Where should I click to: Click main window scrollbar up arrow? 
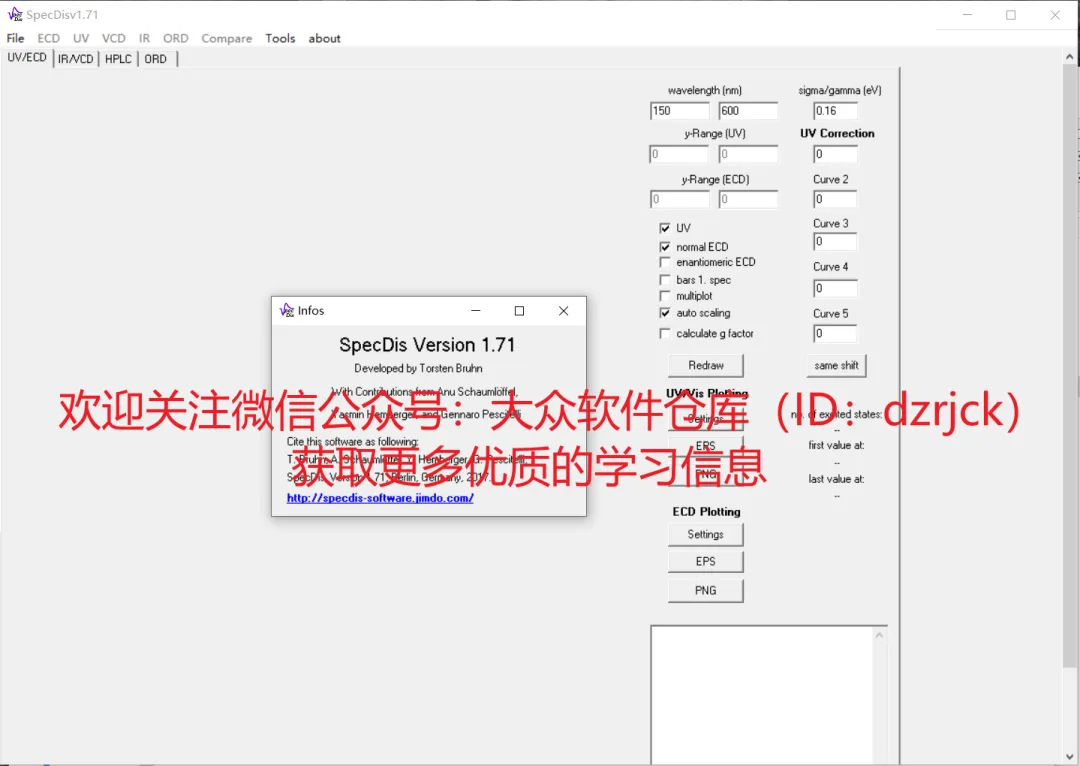coord(1069,56)
